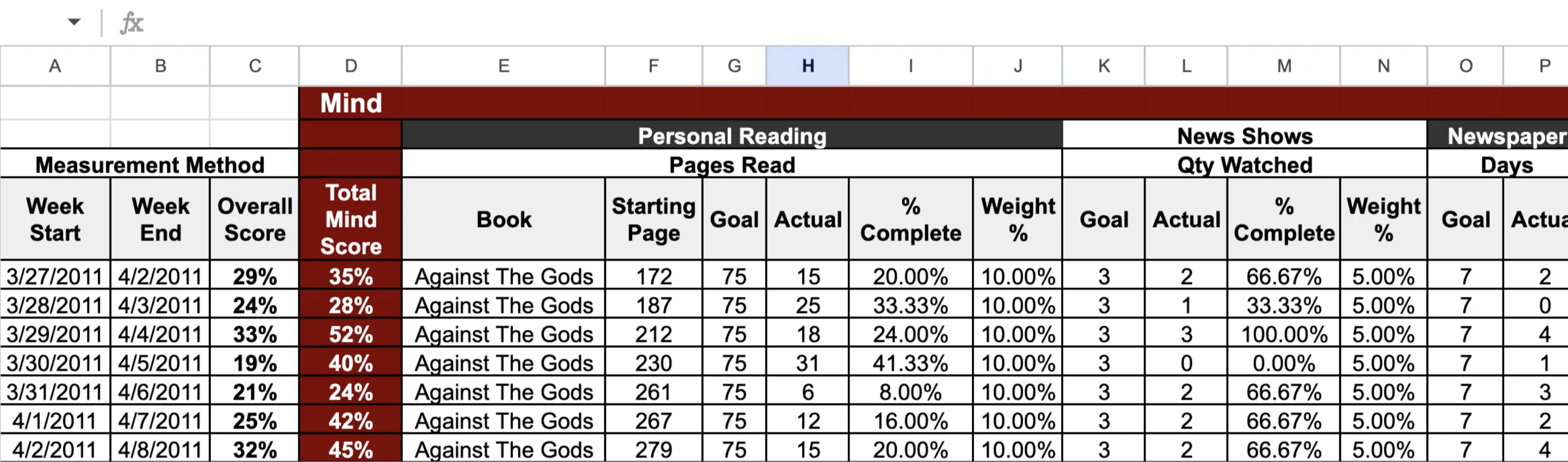Select the News Shows header cell
Image resolution: width=1568 pixels, height=462 pixels.
1245,135
